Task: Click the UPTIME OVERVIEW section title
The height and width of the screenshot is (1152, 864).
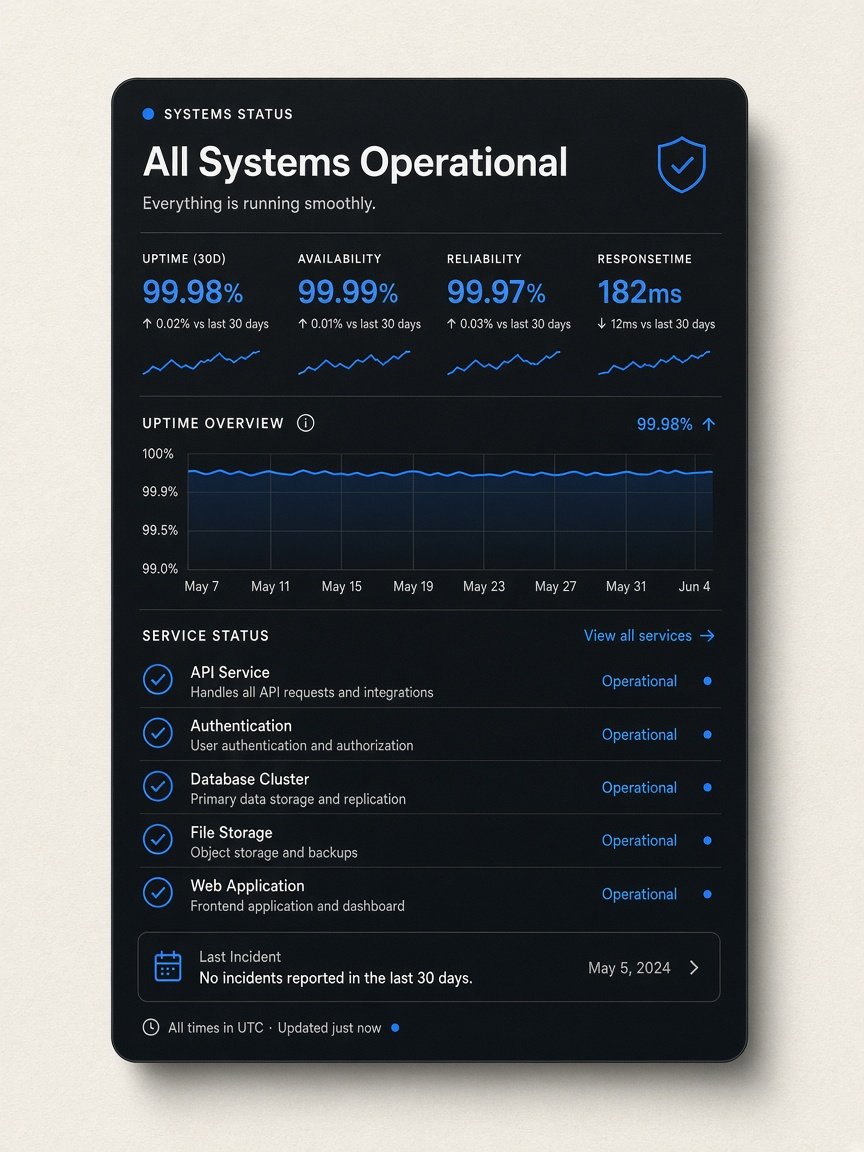Action: [213, 423]
